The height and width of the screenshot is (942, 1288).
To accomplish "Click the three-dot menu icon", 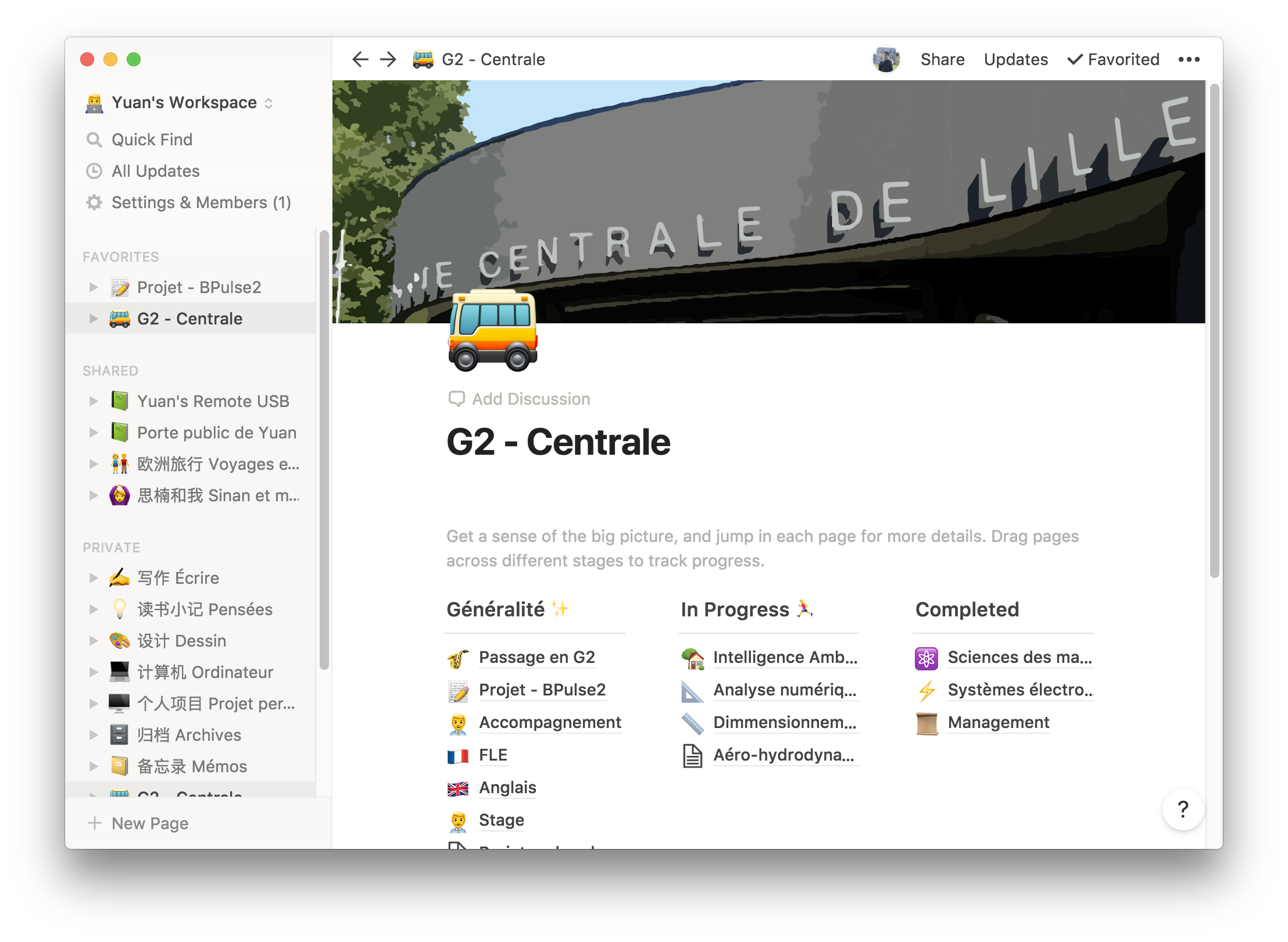I will click(1192, 59).
